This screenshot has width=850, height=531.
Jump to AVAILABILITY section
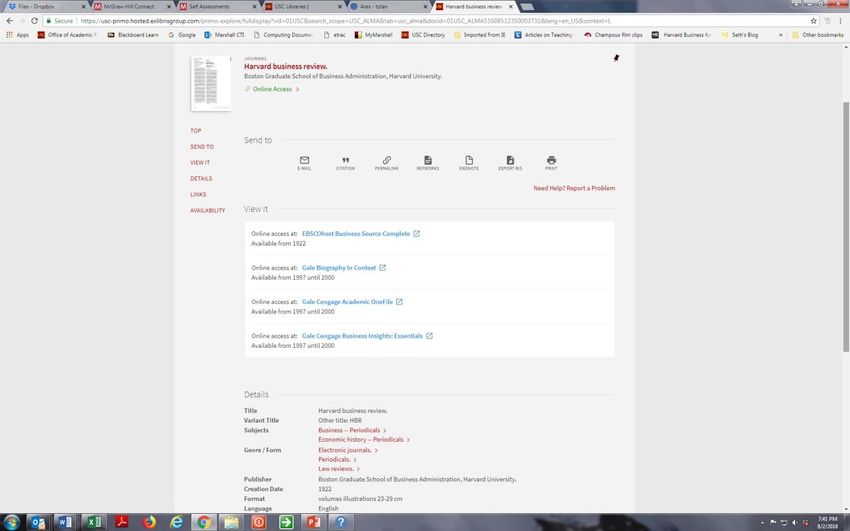208,210
